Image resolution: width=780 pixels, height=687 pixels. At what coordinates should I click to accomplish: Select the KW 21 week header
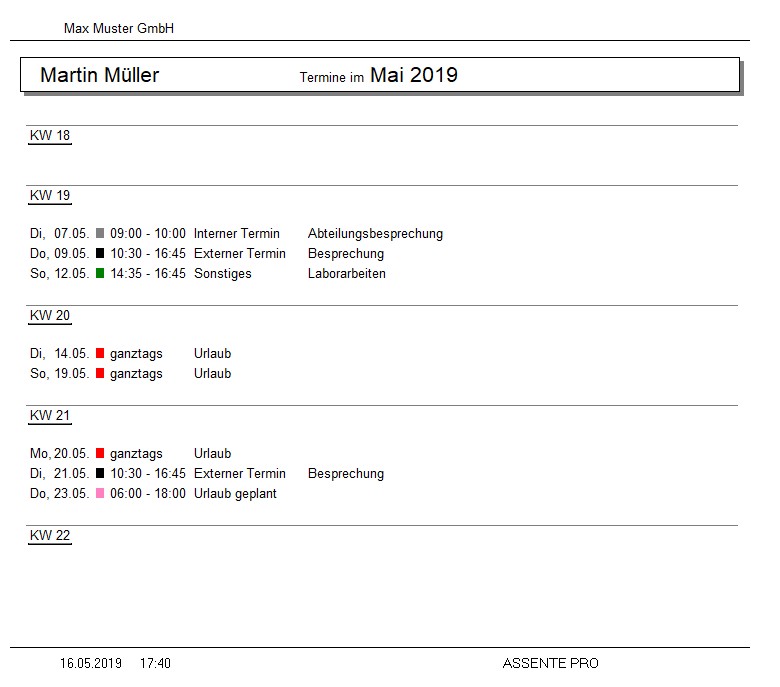pyautogui.click(x=50, y=415)
